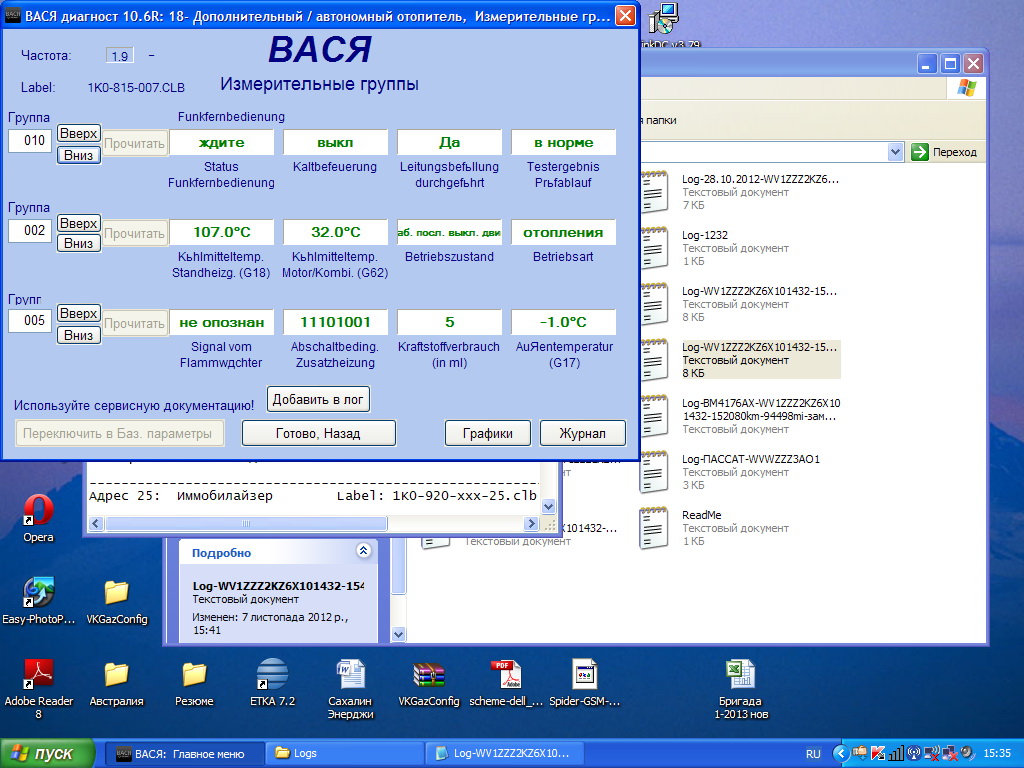Show hidden system tray icons
Viewport: 1024px width, 768px height.
coord(841,754)
